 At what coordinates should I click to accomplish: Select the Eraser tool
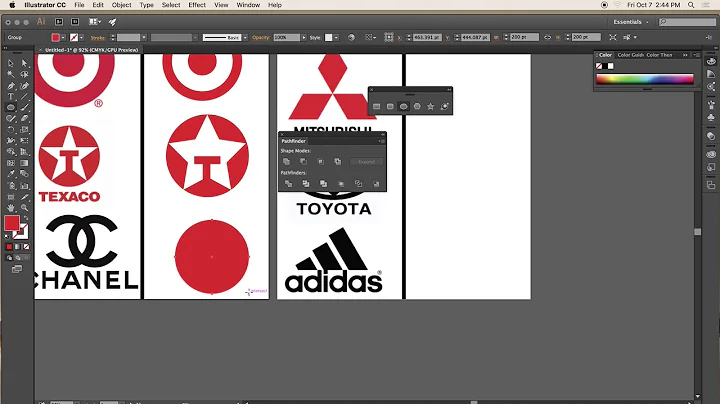coord(24,118)
